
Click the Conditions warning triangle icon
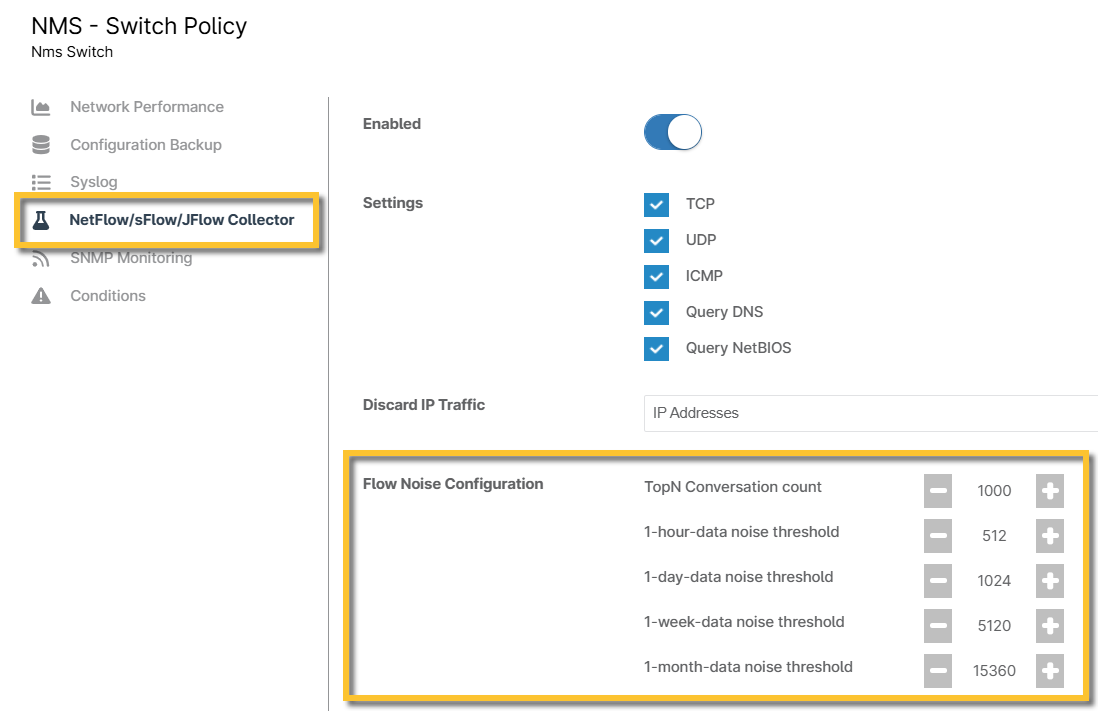point(41,296)
